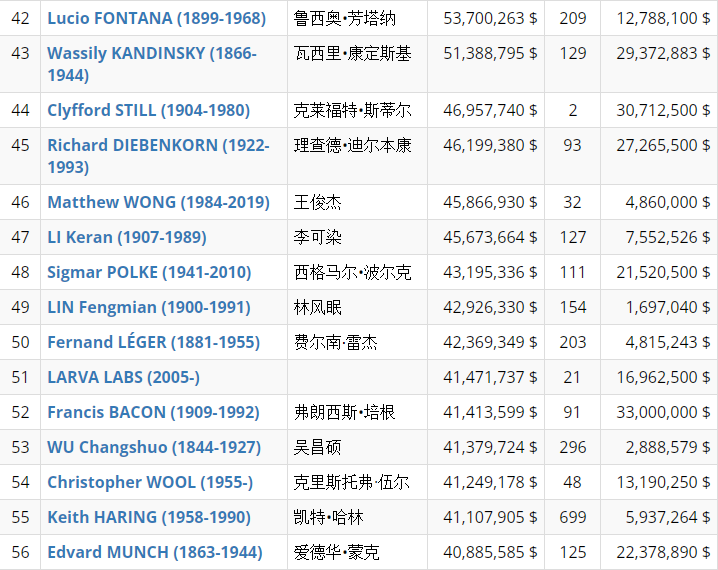
Task: Select the top price 2,888,579 $
Action: click(x=668, y=447)
